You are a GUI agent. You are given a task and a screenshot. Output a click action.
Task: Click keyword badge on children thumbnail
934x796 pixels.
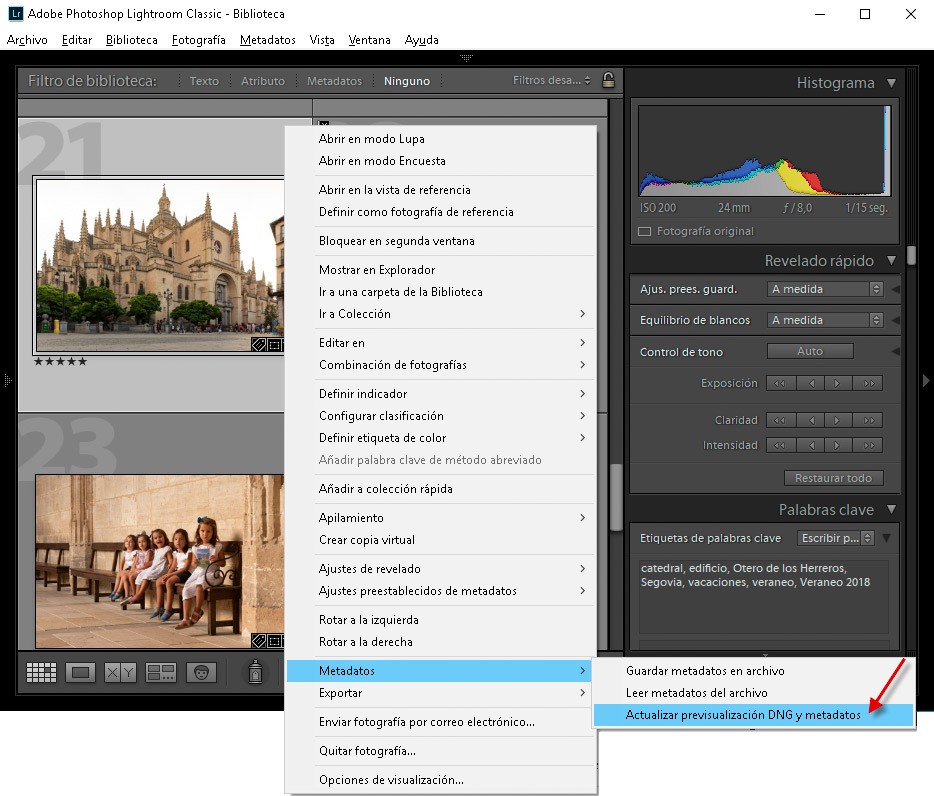tap(259, 641)
